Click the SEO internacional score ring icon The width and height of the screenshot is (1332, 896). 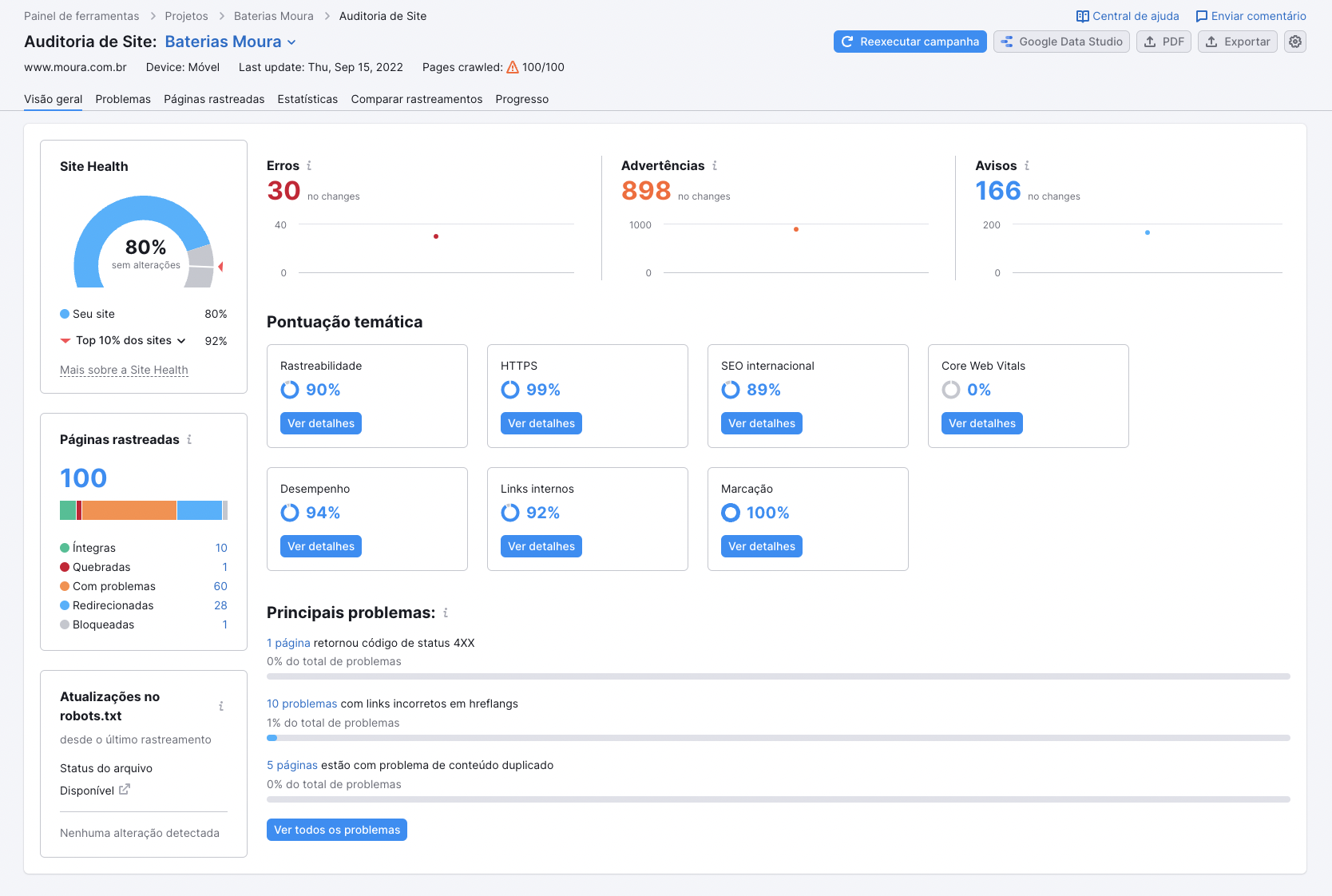pos(731,390)
